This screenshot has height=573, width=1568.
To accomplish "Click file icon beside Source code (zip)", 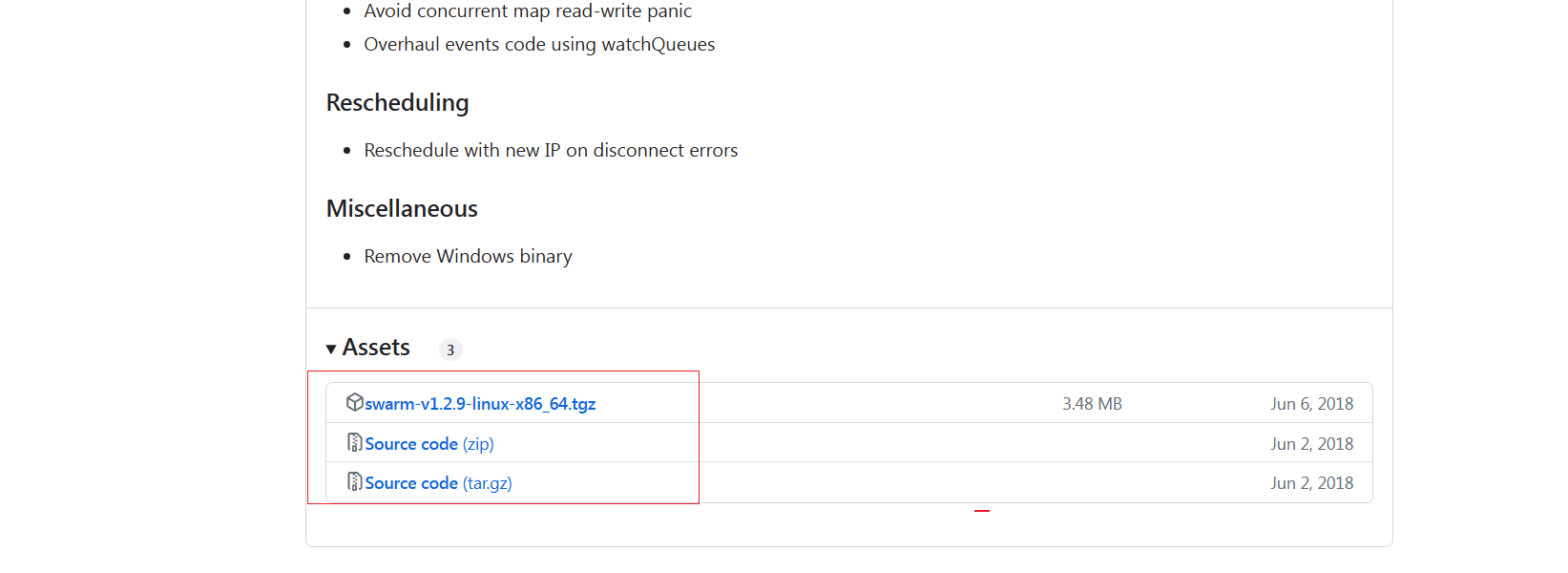I will tap(354, 443).
